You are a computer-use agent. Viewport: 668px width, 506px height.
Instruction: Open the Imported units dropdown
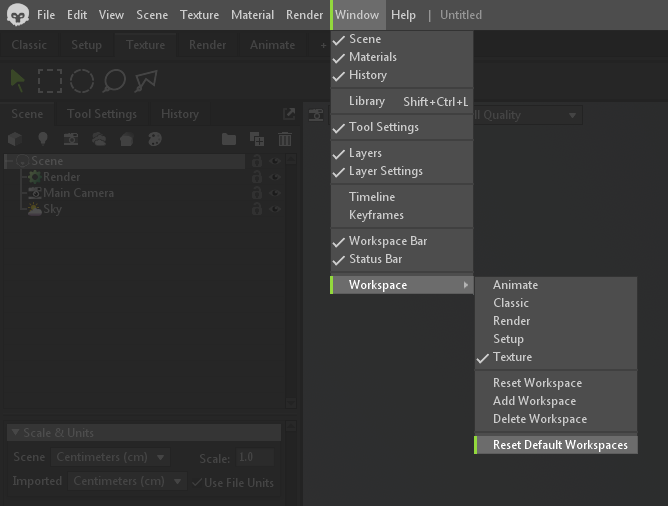pyautogui.click(x=128, y=481)
